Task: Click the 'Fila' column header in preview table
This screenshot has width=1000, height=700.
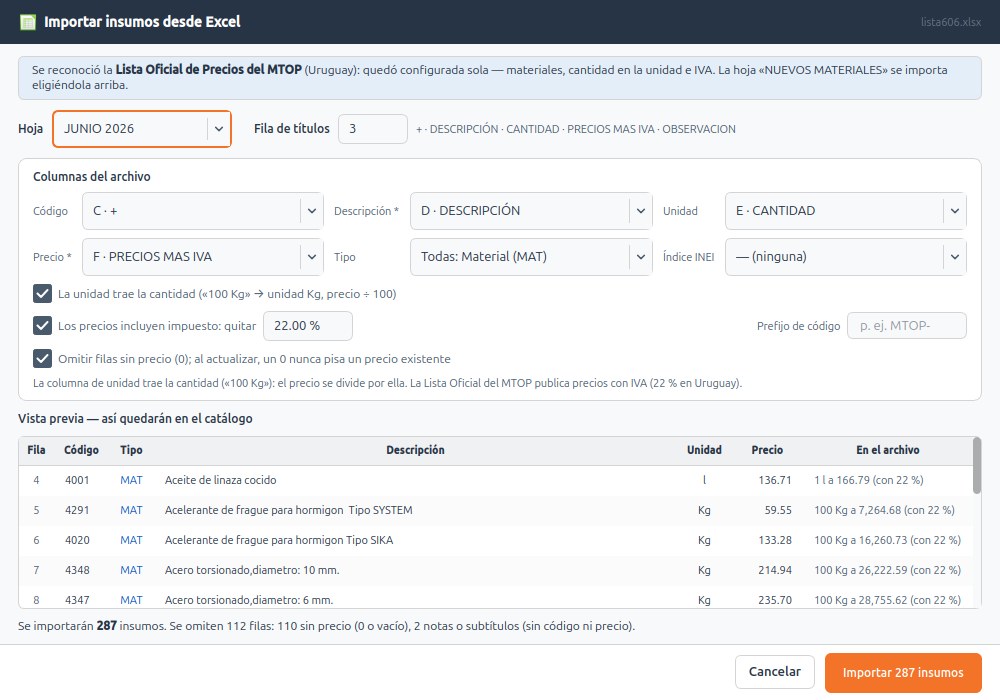Action: [36, 450]
